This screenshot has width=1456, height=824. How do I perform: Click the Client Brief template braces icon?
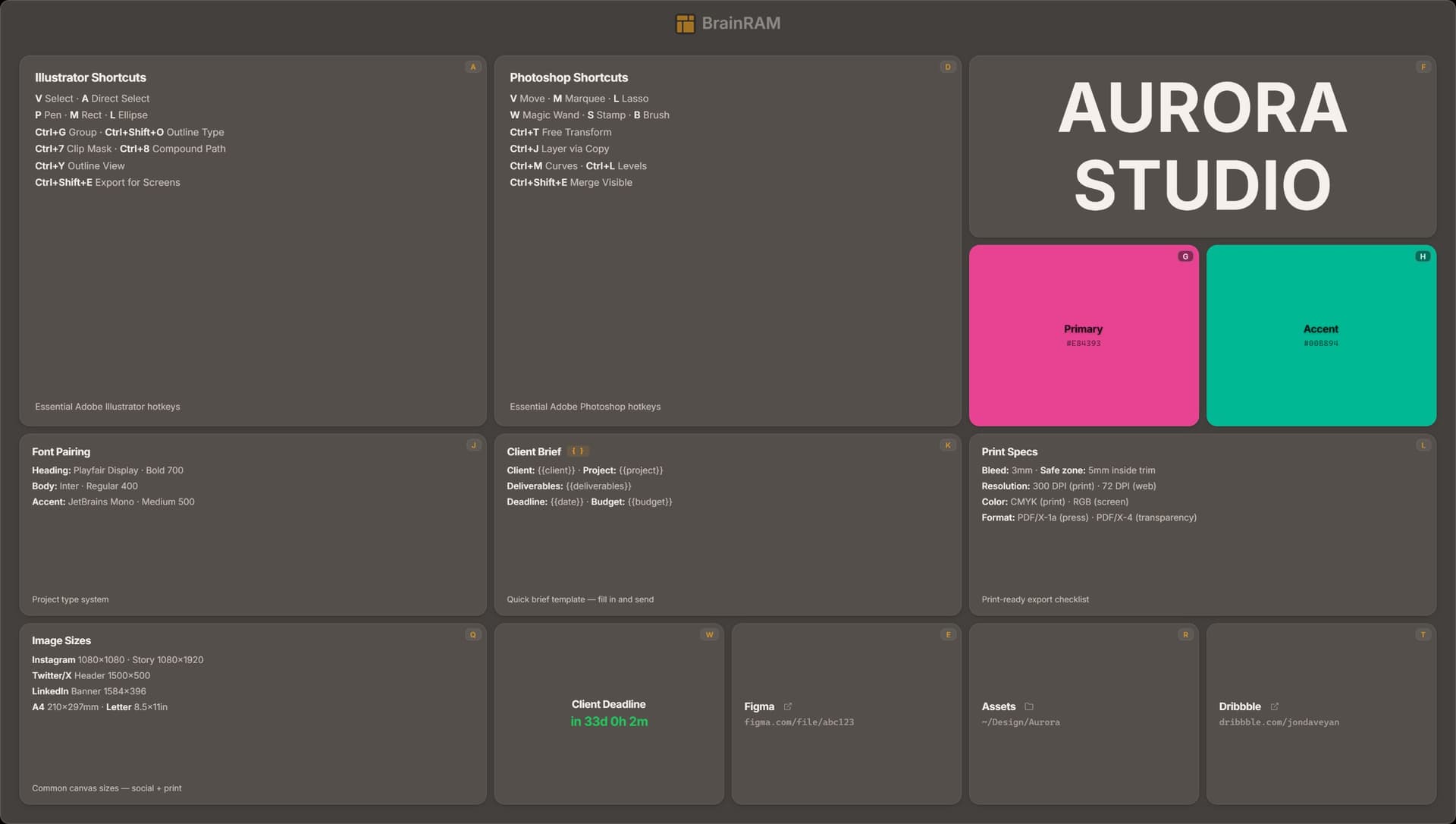point(578,451)
